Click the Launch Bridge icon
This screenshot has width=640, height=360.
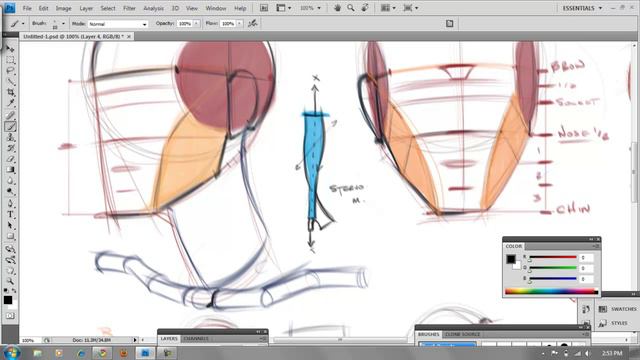click(x=264, y=8)
